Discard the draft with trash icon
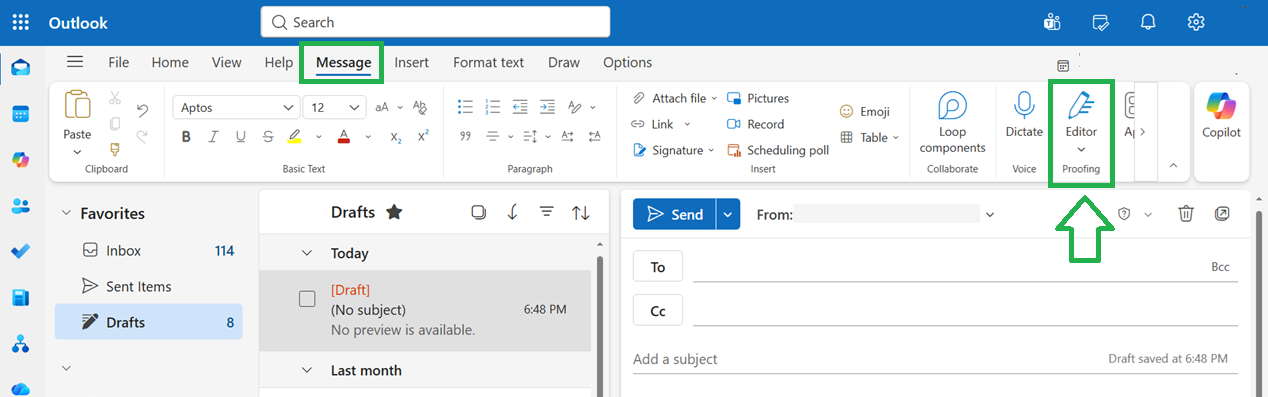This screenshot has width=1268, height=397. coord(1186,213)
